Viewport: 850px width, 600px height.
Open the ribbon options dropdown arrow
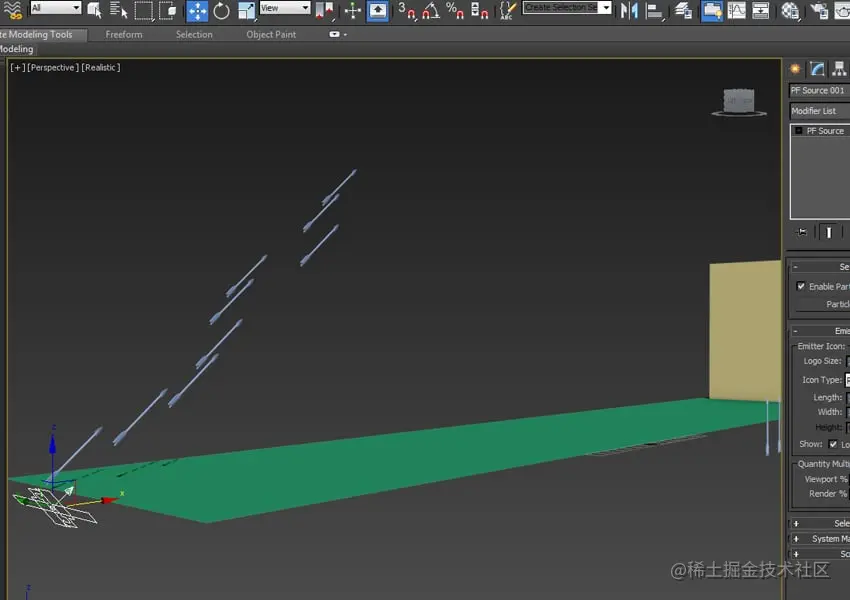(x=338, y=34)
